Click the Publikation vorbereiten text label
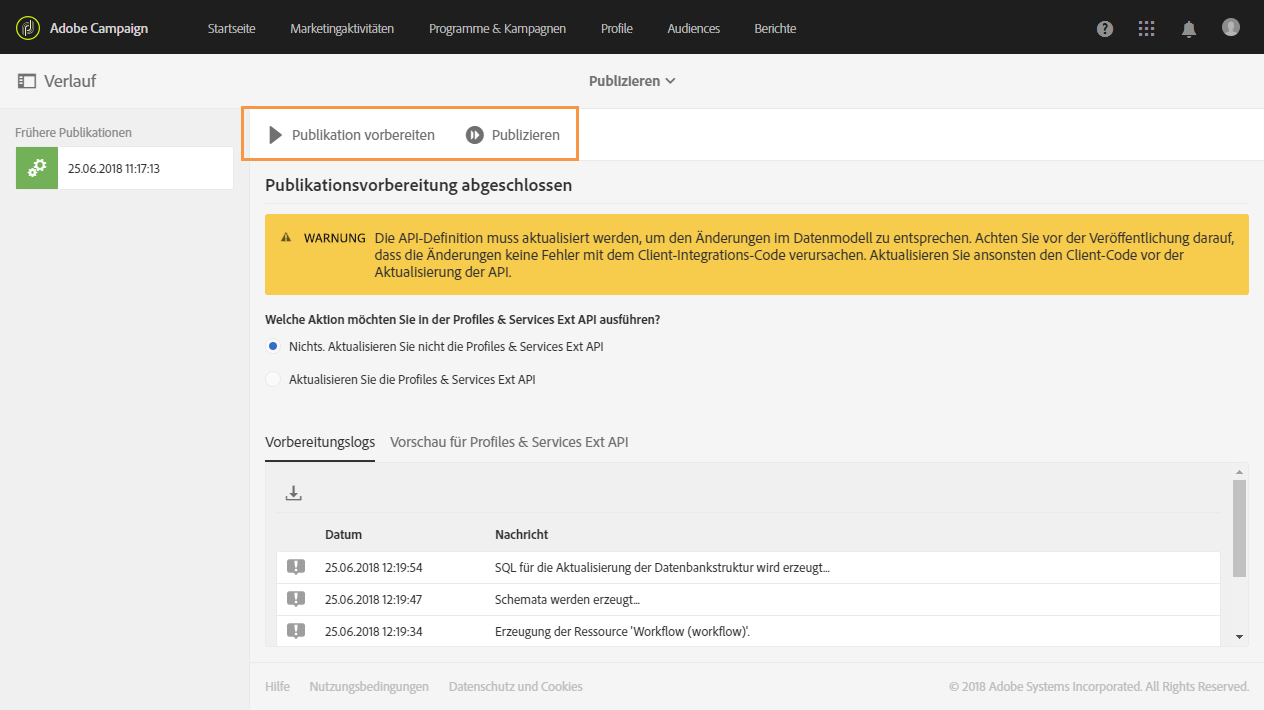 363,135
